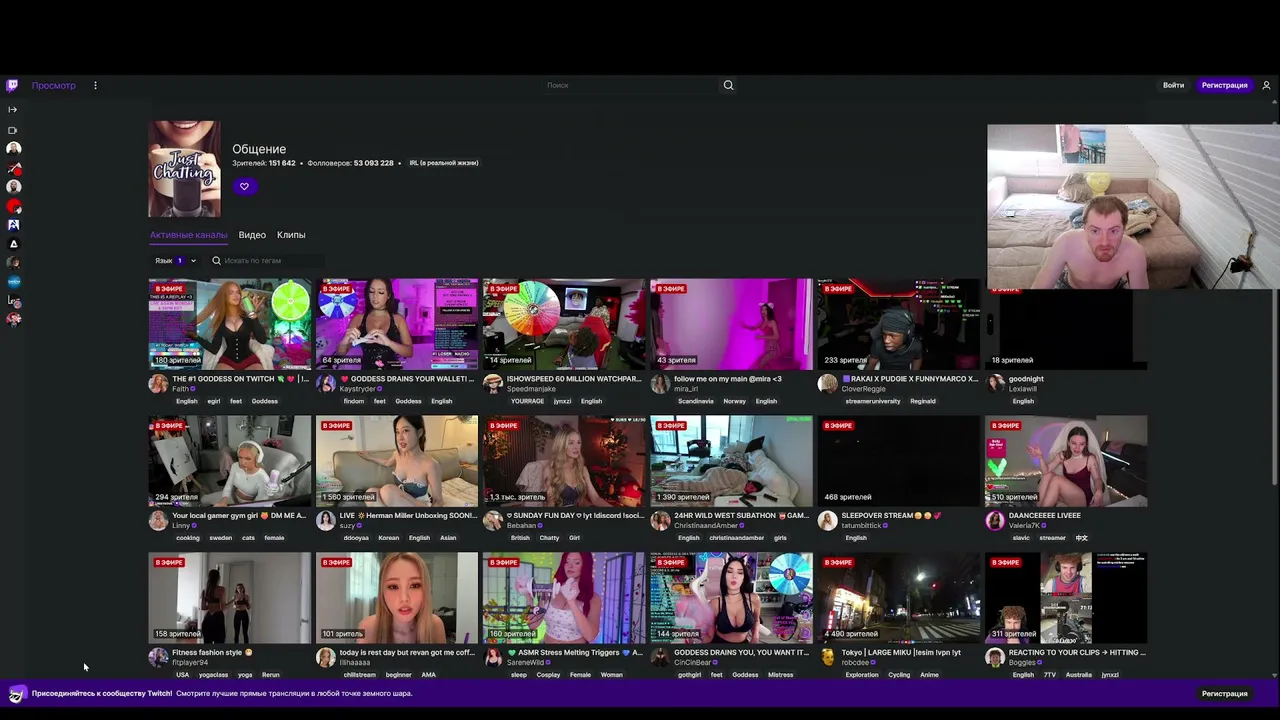Image resolution: width=1280 pixels, height=720 pixels.
Task: Open Linny's channel avatar
Action: (x=158, y=521)
